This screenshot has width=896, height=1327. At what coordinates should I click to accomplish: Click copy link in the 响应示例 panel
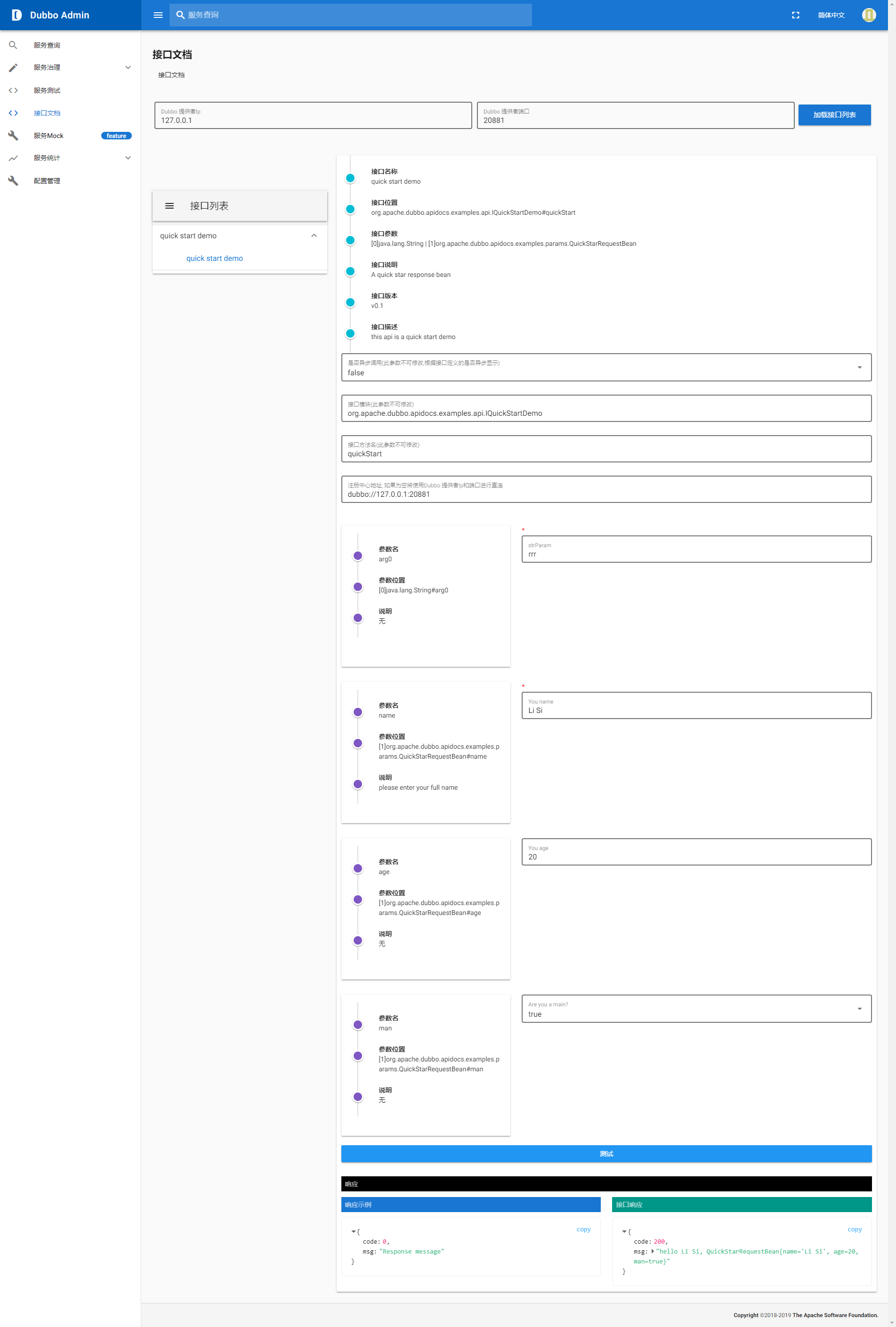(x=583, y=1230)
